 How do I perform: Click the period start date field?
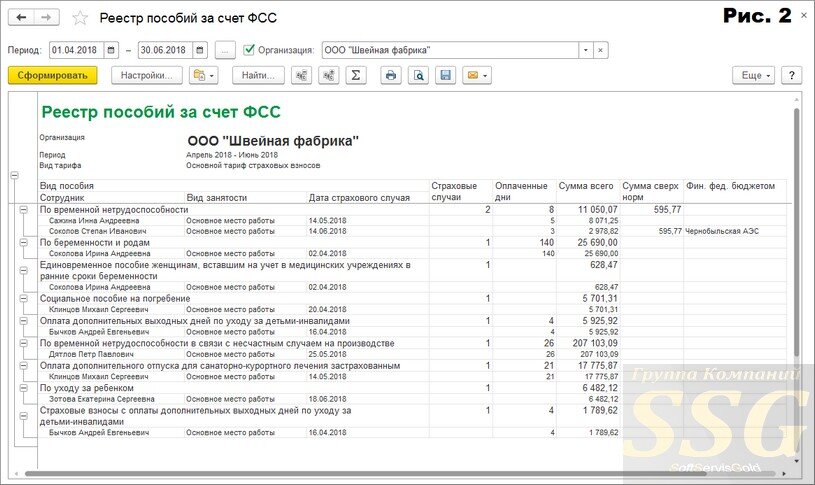tap(77, 50)
